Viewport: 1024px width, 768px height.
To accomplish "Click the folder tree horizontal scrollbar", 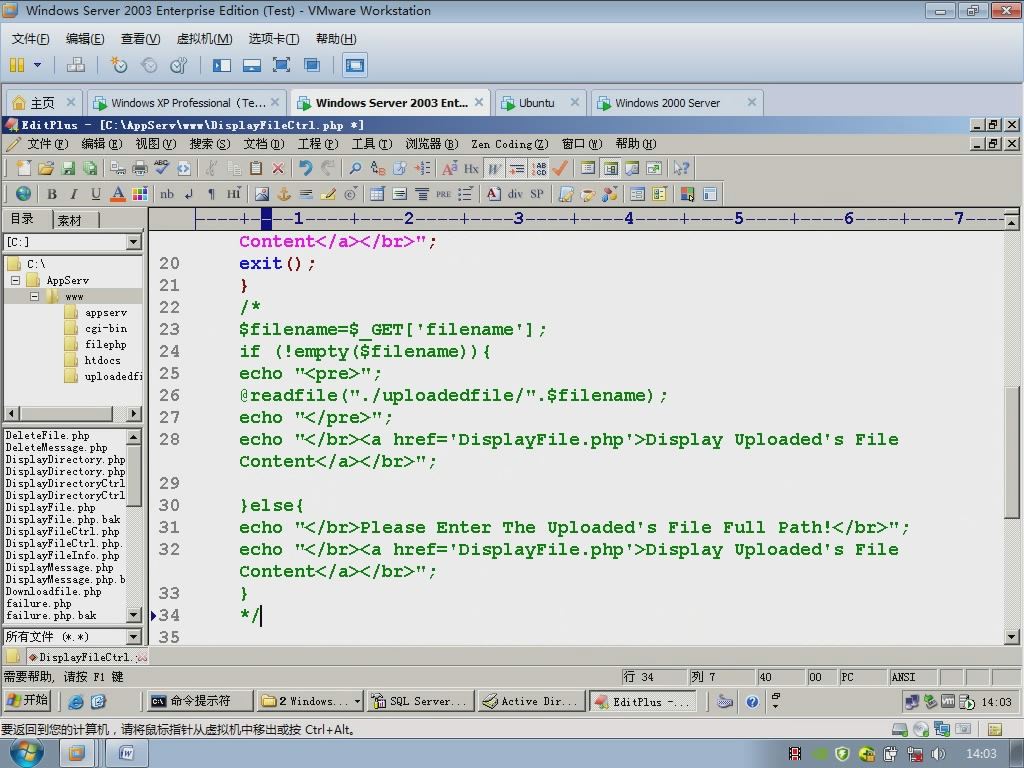I will (x=72, y=413).
